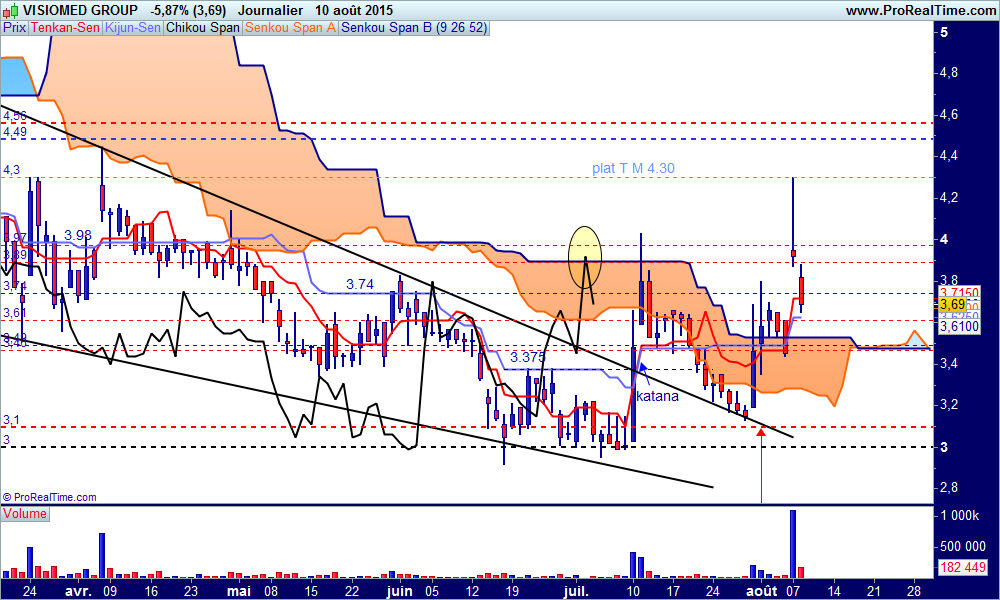The height and width of the screenshot is (600, 1000).
Task: Click the 500 000 volume axis label
Action: click(x=963, y=546)
